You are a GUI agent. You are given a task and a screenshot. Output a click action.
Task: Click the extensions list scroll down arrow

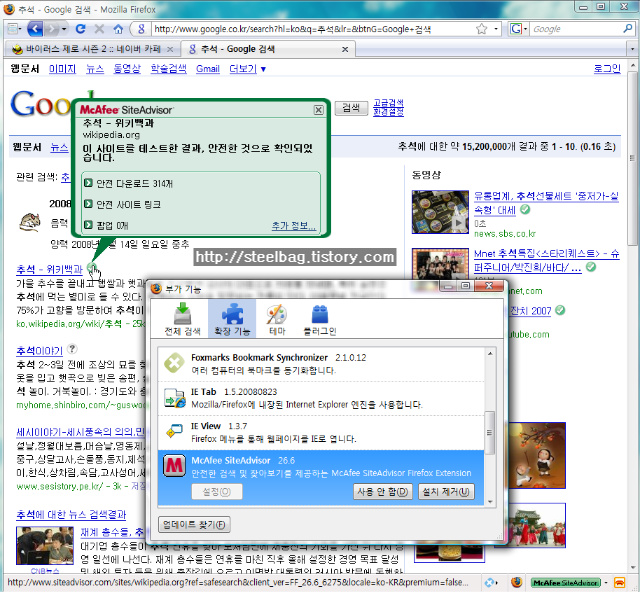490,501
